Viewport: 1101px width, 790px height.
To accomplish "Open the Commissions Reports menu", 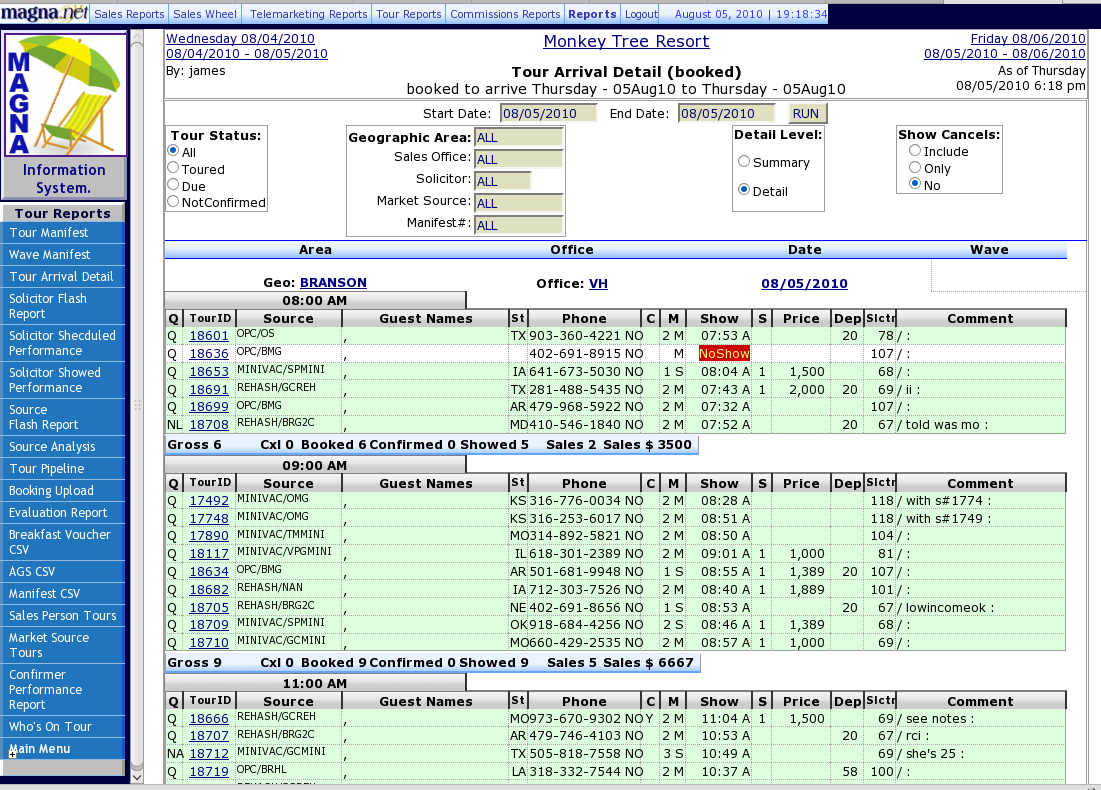I will (x=505, y=14).
